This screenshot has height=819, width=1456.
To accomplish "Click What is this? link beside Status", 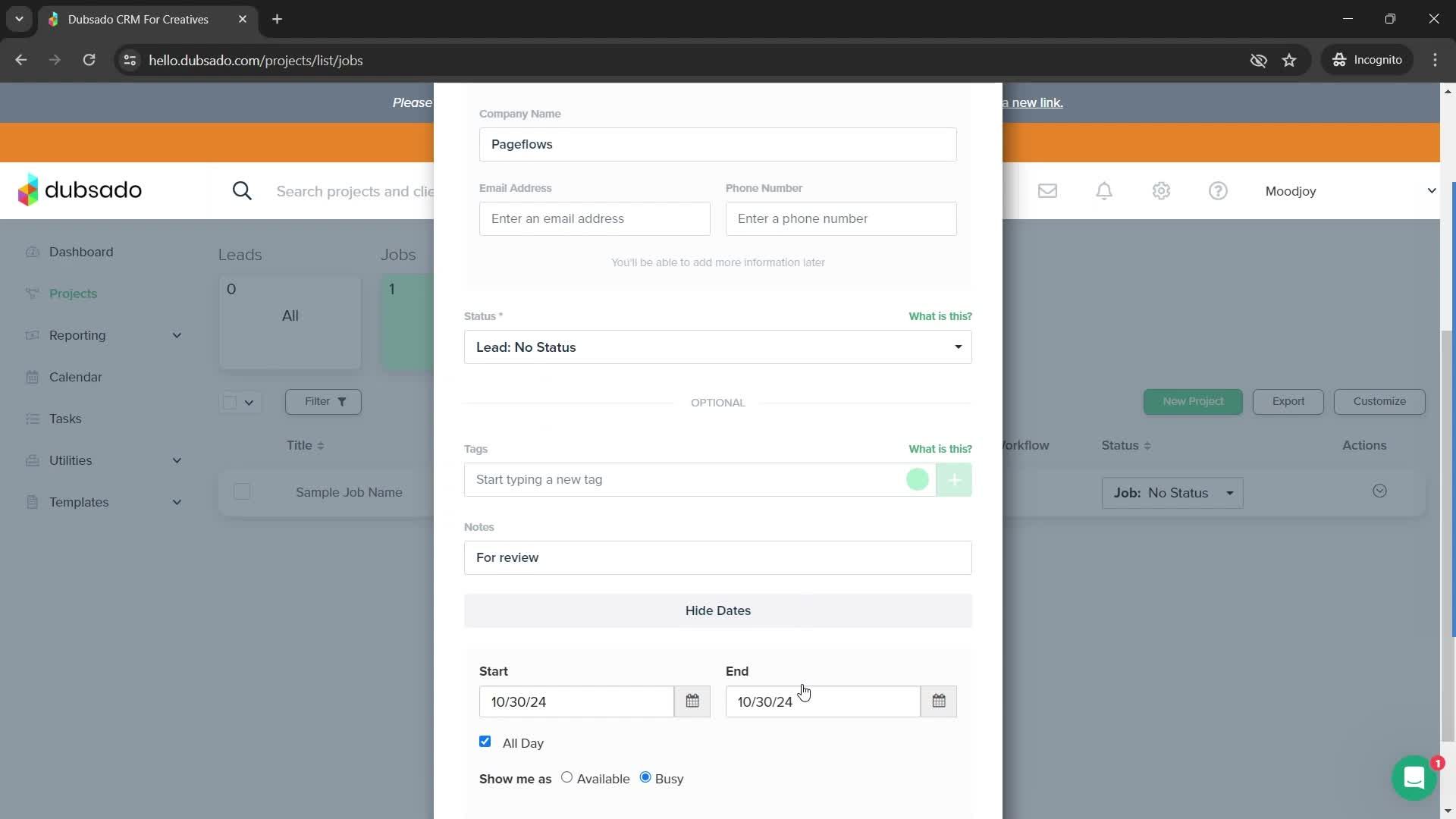I will [x=940, y=316].
